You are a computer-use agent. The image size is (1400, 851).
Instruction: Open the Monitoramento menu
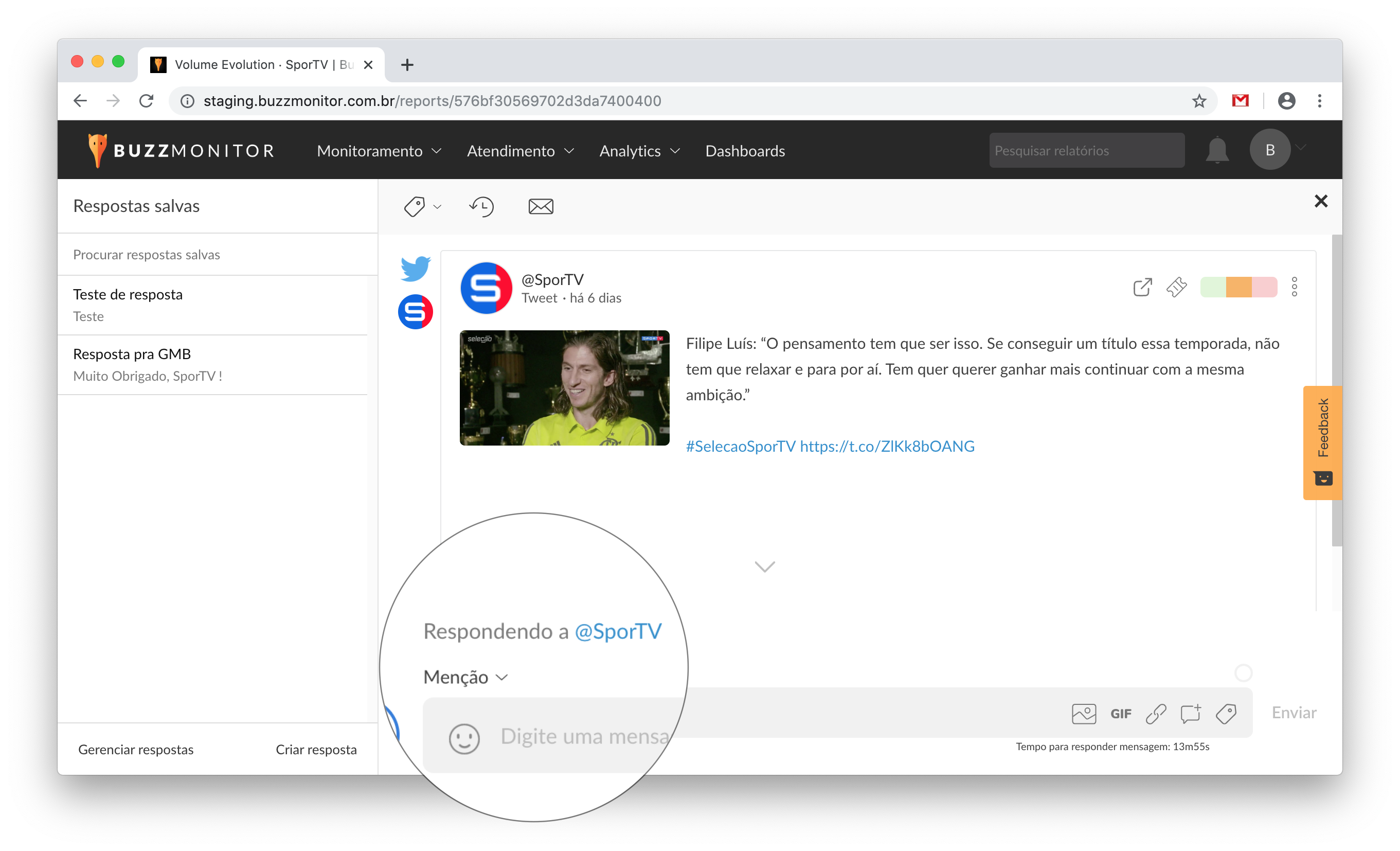pyautogui.click(x=379, y=151)
